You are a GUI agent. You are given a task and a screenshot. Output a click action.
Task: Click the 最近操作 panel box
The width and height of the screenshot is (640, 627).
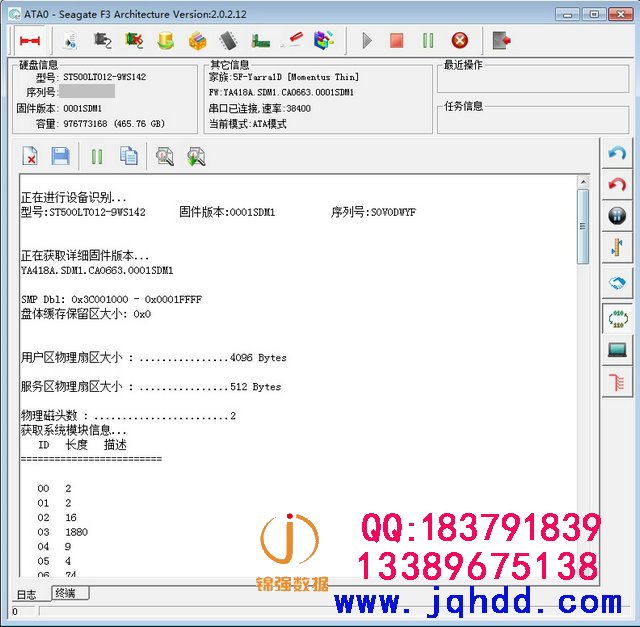pyautogui.click(x=533, y=78)
